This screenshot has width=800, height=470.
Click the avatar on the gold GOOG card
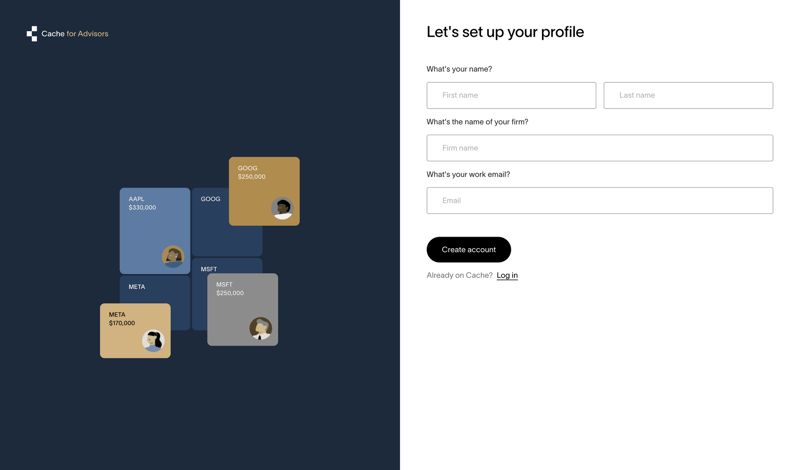point(282,208)
